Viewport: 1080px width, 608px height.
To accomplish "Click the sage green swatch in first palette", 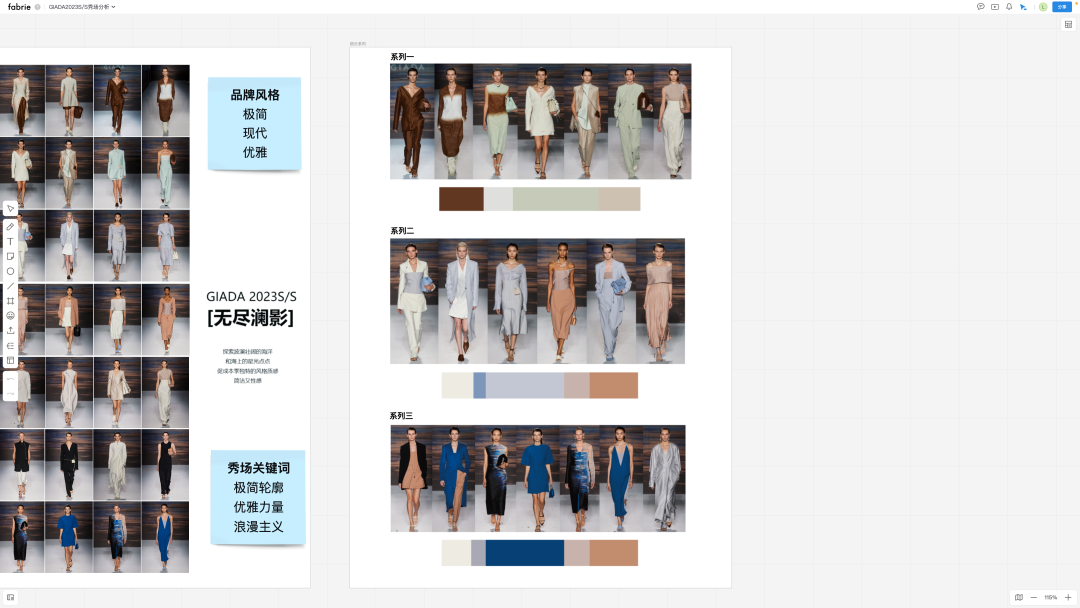I will [555, 199].
